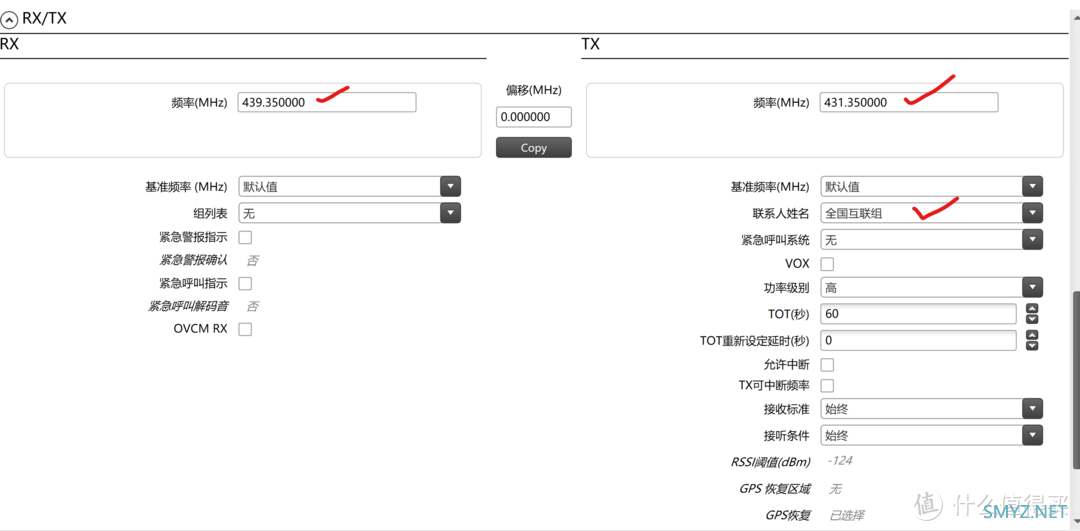1080x531 pixels.
Task: Decrease TOT重新设定延时 with down arrow
Action: (x=1032, y=346)
